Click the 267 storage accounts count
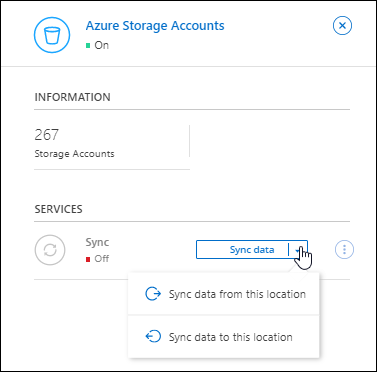377x372 pixels. coord(47,135)
